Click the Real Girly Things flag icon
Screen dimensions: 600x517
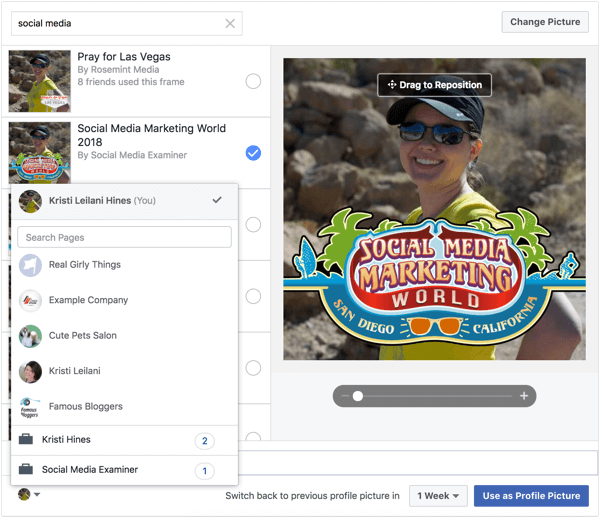[x=30, y=265]
